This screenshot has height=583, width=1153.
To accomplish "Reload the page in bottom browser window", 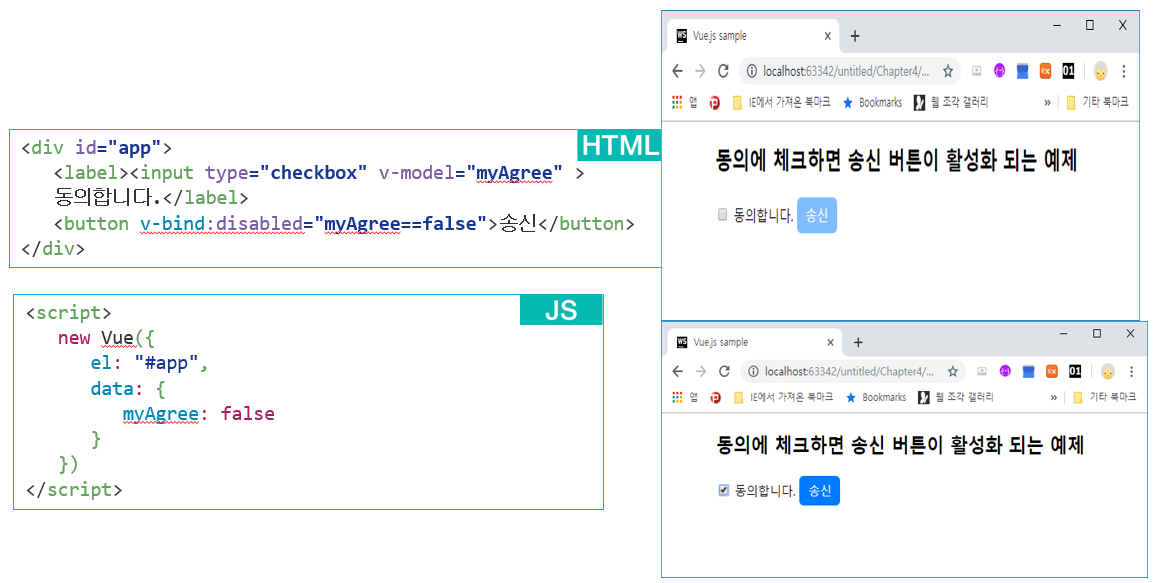I will tap(724, 371).
